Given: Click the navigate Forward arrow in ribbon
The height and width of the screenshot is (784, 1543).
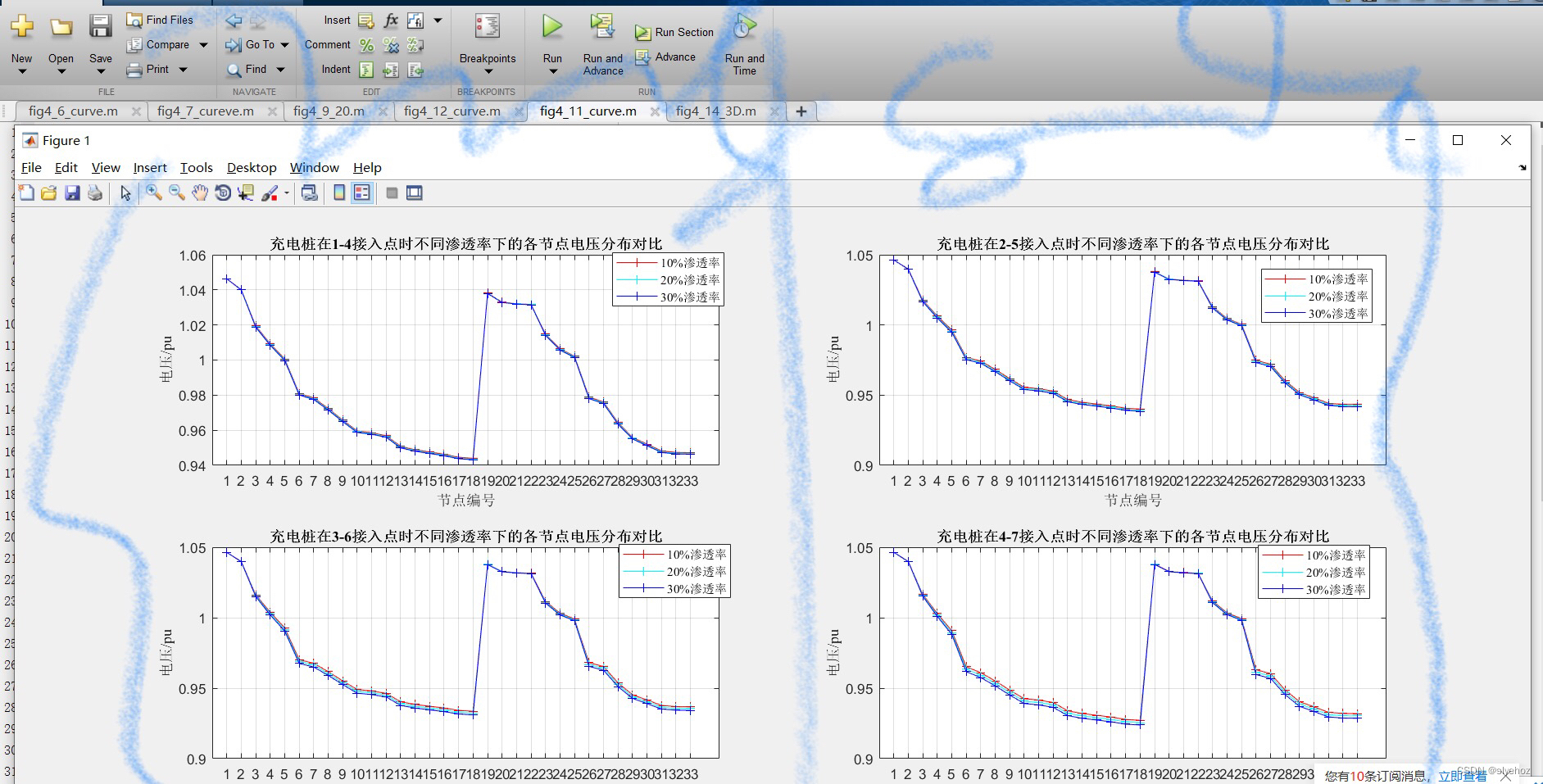Looking at the screenshot, I should (258, 20).
